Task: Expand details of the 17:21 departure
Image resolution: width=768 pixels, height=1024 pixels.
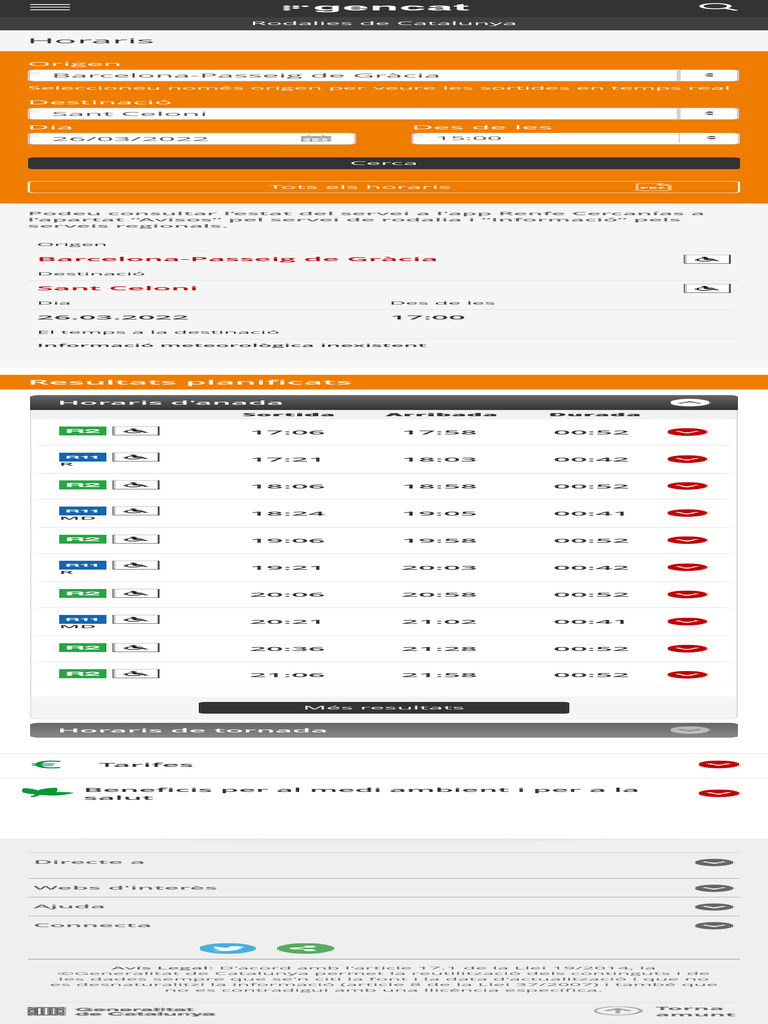Action: pos(687,459)
